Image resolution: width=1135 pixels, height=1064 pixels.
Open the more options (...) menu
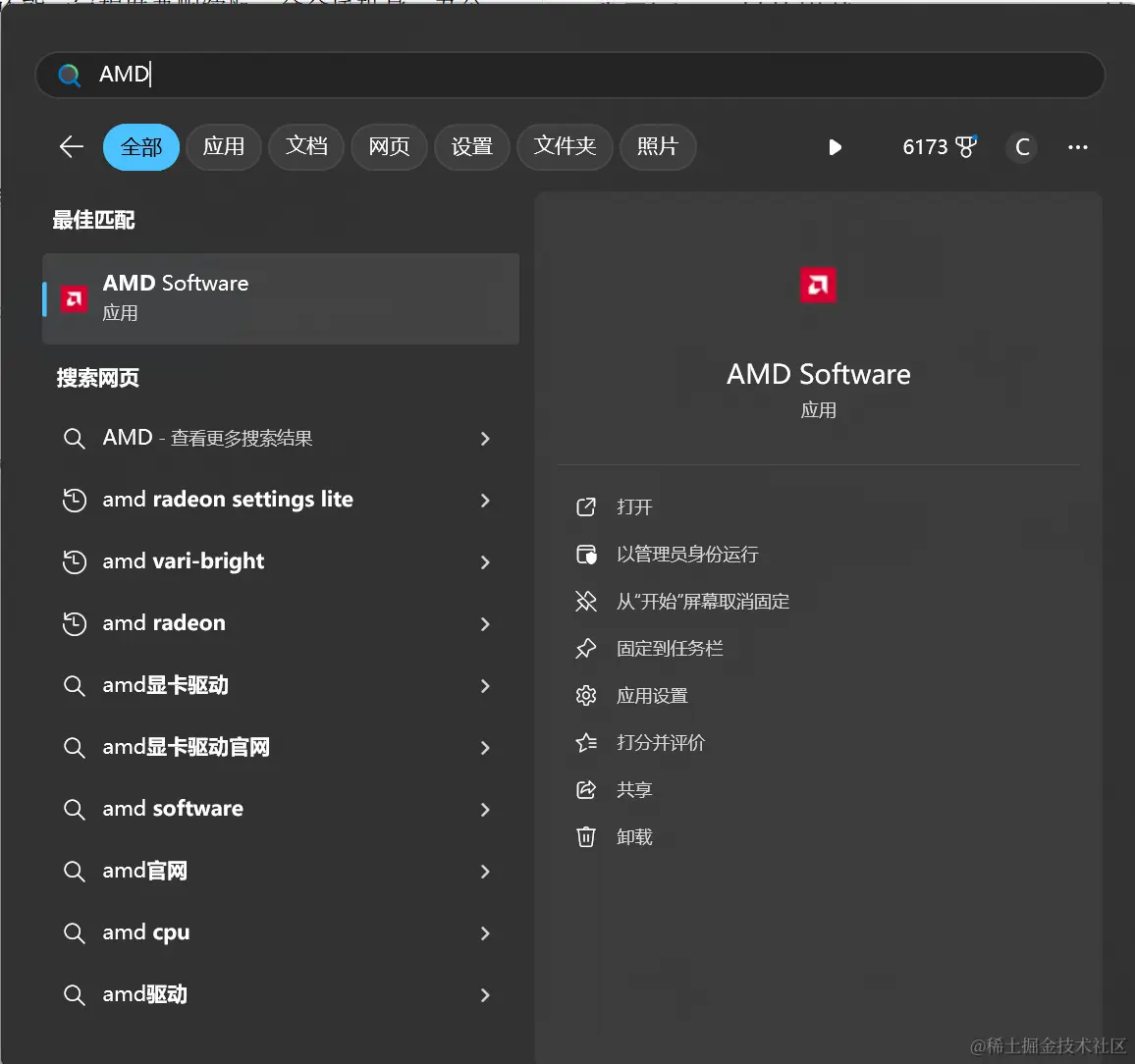click(1077, 147)
